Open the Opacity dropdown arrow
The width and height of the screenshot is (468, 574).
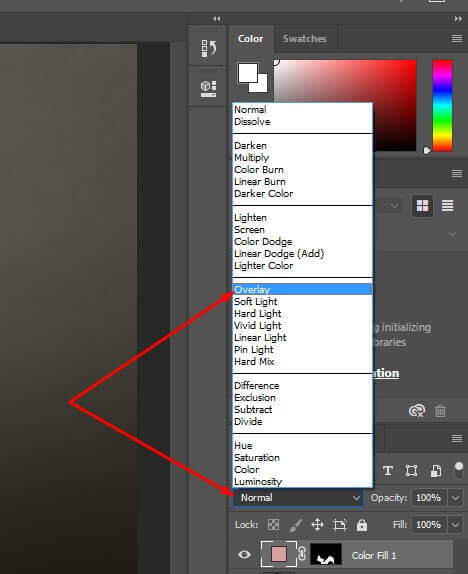[455, 498]
